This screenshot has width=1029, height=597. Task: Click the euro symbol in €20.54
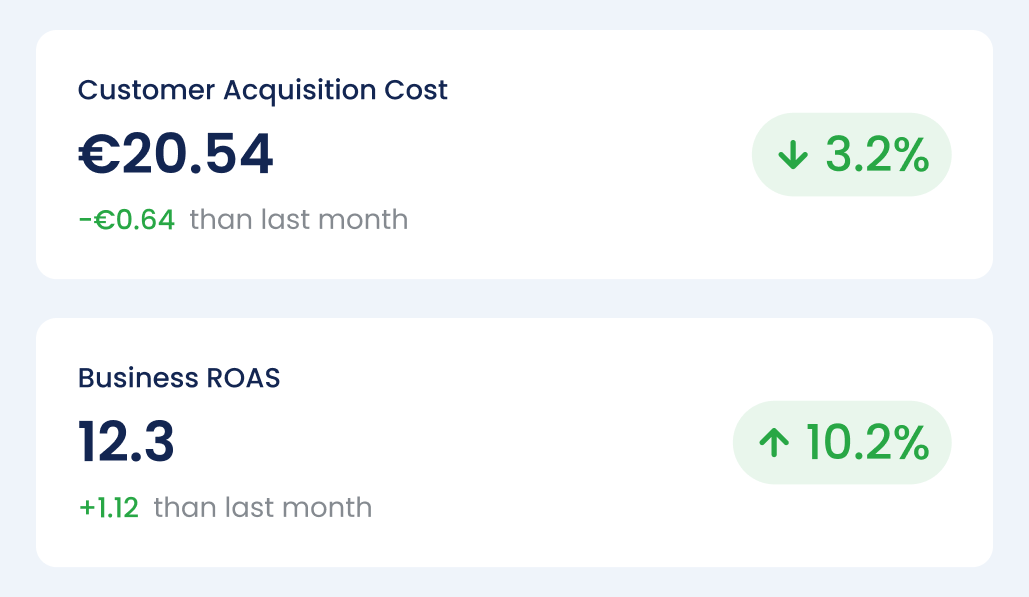click(98, 156)
